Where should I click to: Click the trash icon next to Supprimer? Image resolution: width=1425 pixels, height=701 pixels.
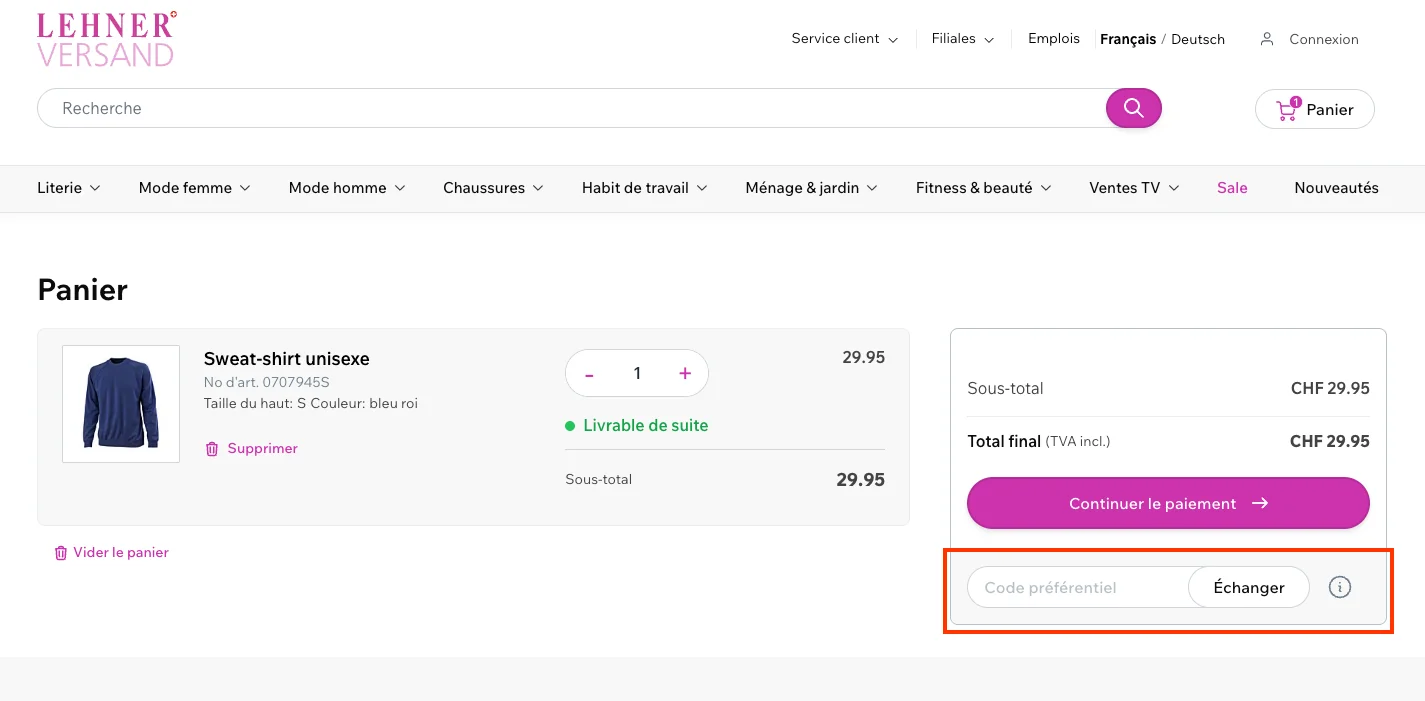[x=212, y=448]
